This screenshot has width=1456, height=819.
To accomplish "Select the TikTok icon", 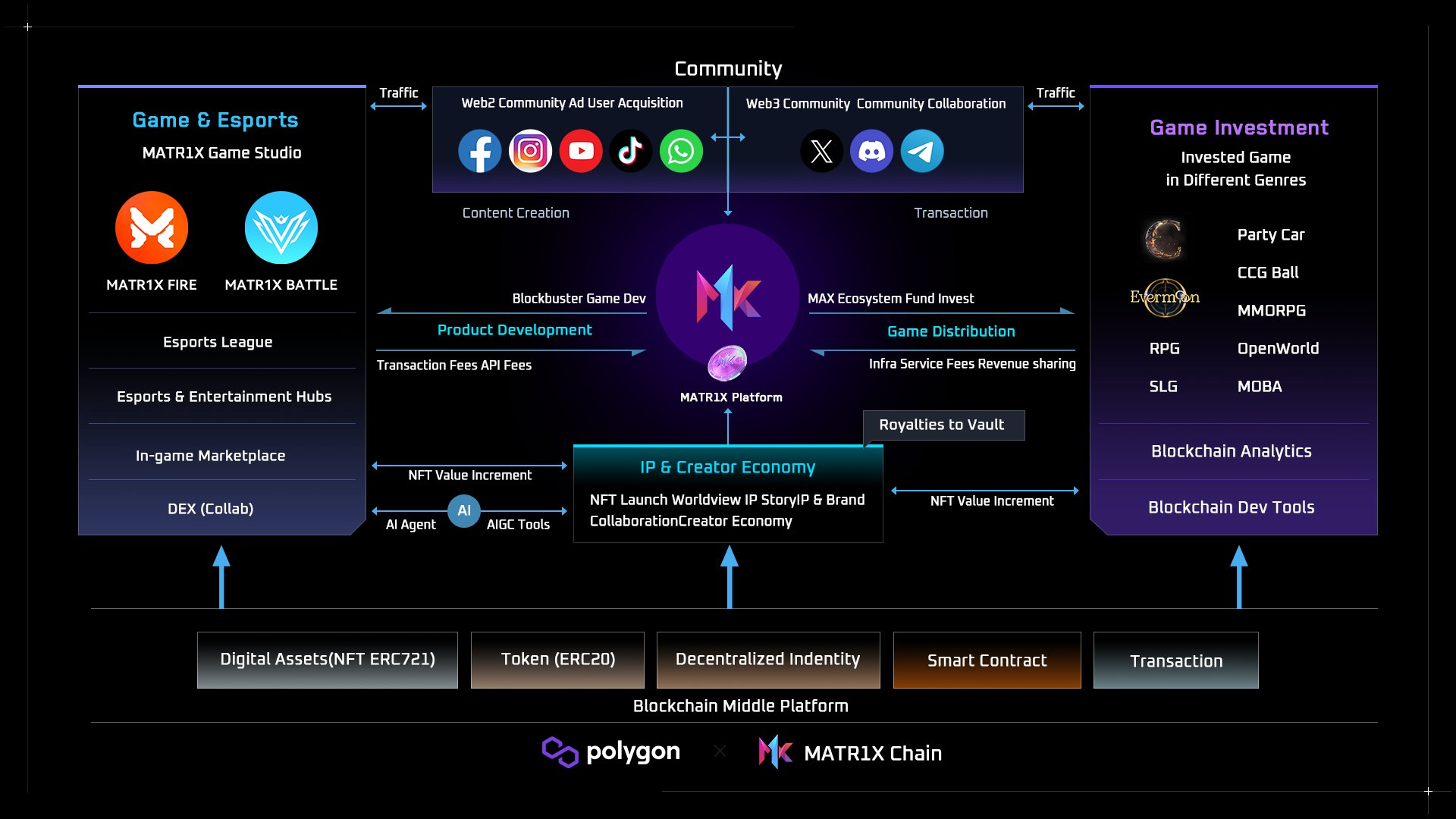I will (x=631, y=151).
